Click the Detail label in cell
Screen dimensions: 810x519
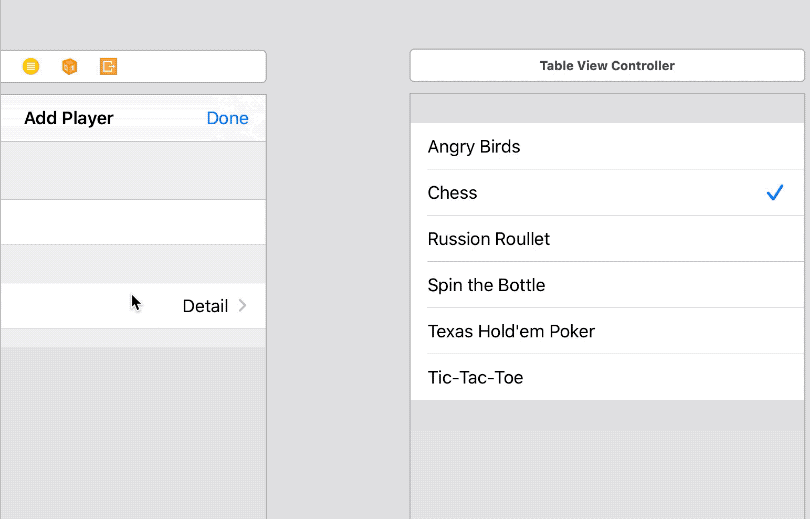[x=205, y=306]
